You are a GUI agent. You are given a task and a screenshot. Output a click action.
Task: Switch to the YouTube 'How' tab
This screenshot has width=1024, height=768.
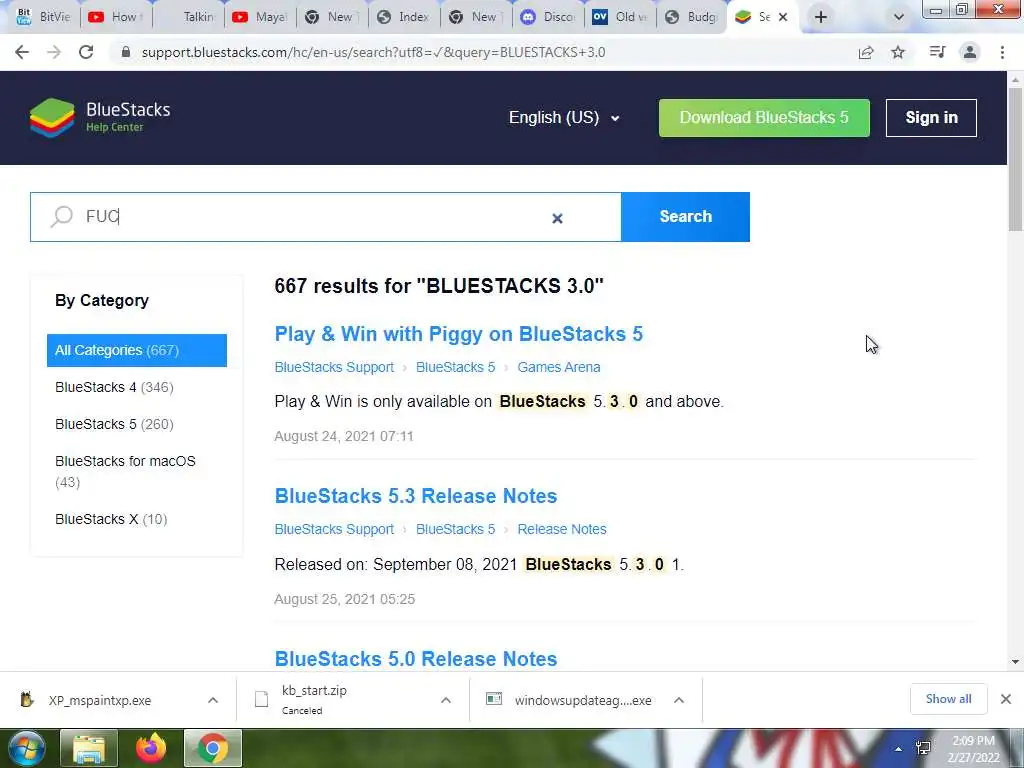116,17
